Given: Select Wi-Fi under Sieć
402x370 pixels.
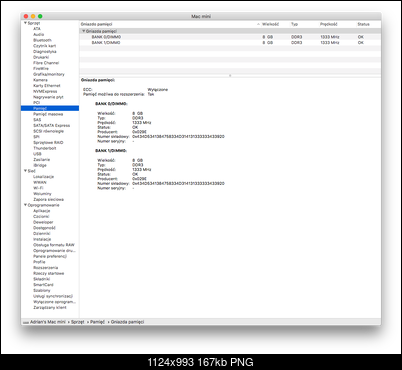Looking at the screenshot, I should pyautogui.click(x=38, y=188).
